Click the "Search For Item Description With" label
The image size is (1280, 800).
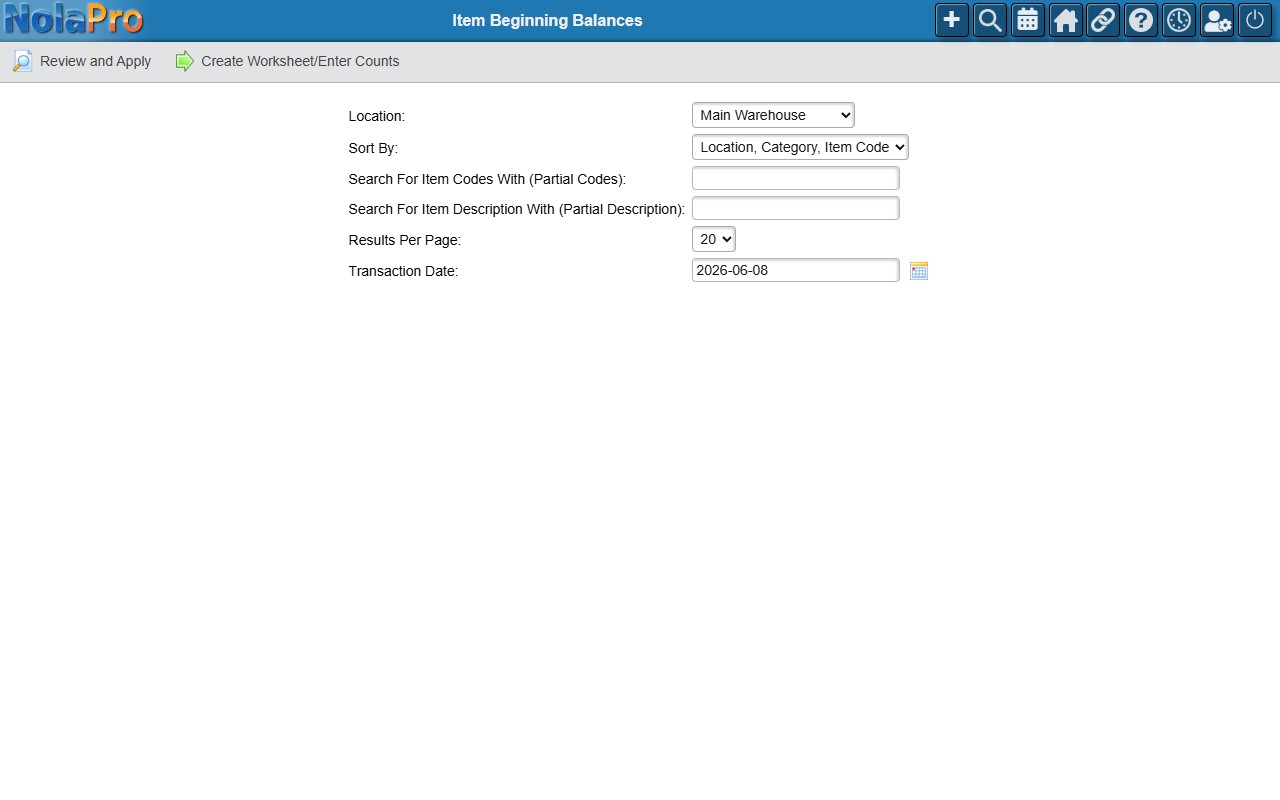(517, 209)
